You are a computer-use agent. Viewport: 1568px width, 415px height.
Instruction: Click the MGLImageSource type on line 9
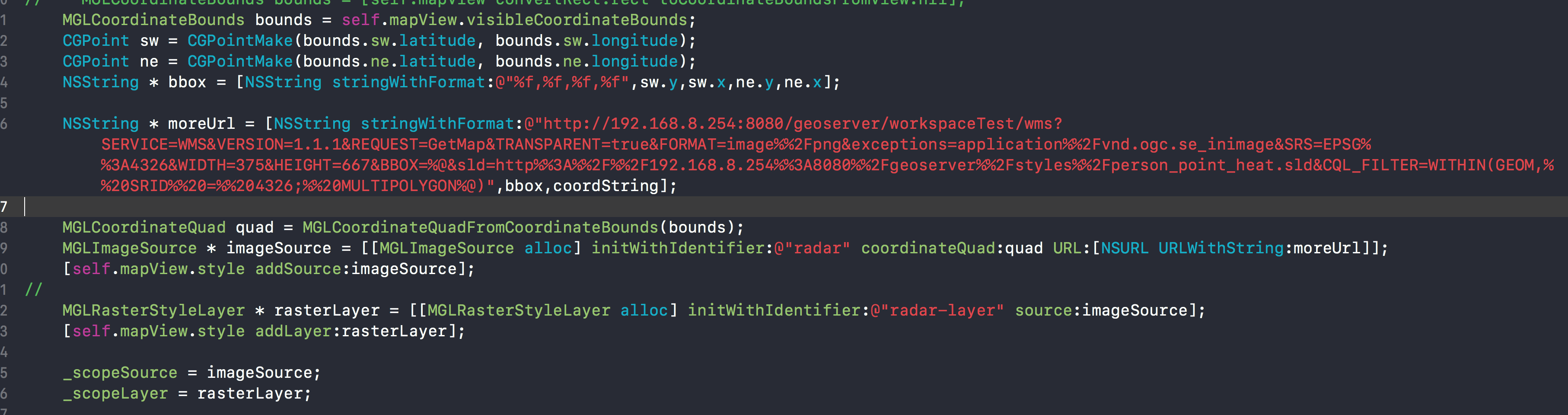(129, 248)
